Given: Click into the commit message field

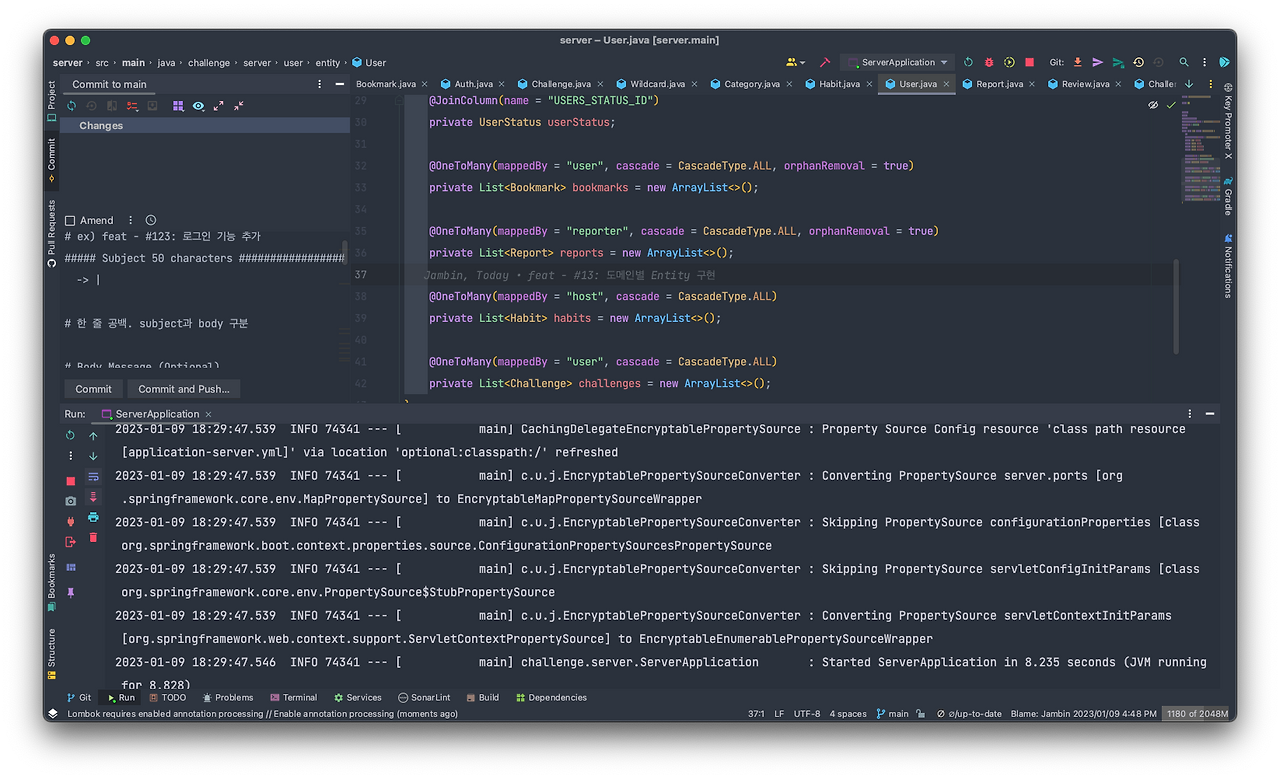Looking at the screenshot, I should point(205,300).
